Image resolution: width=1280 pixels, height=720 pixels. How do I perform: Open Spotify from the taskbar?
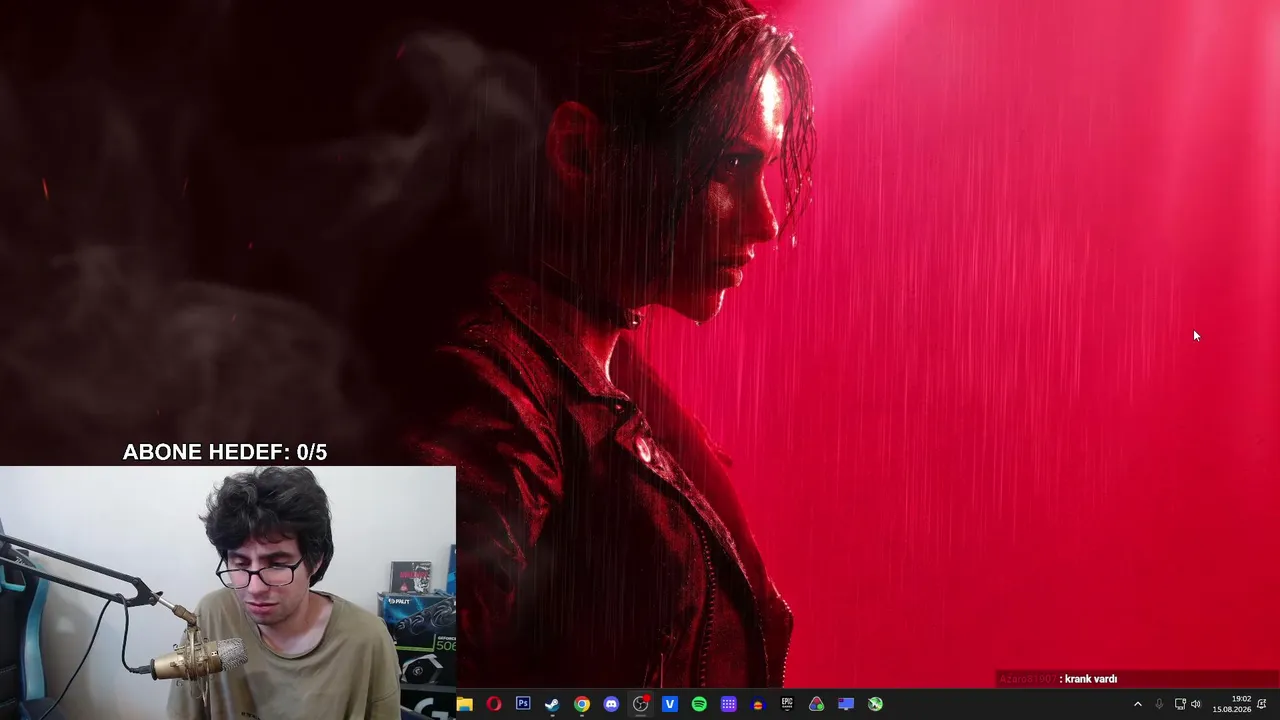point(699,704)
